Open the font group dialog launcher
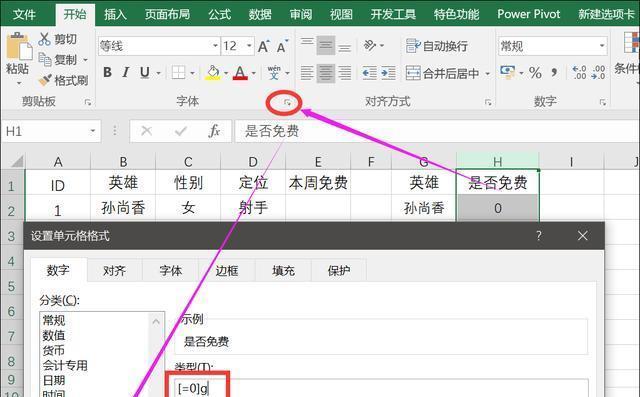The height and width of the screenshot is (397, 640). click(x=287, y=102)
